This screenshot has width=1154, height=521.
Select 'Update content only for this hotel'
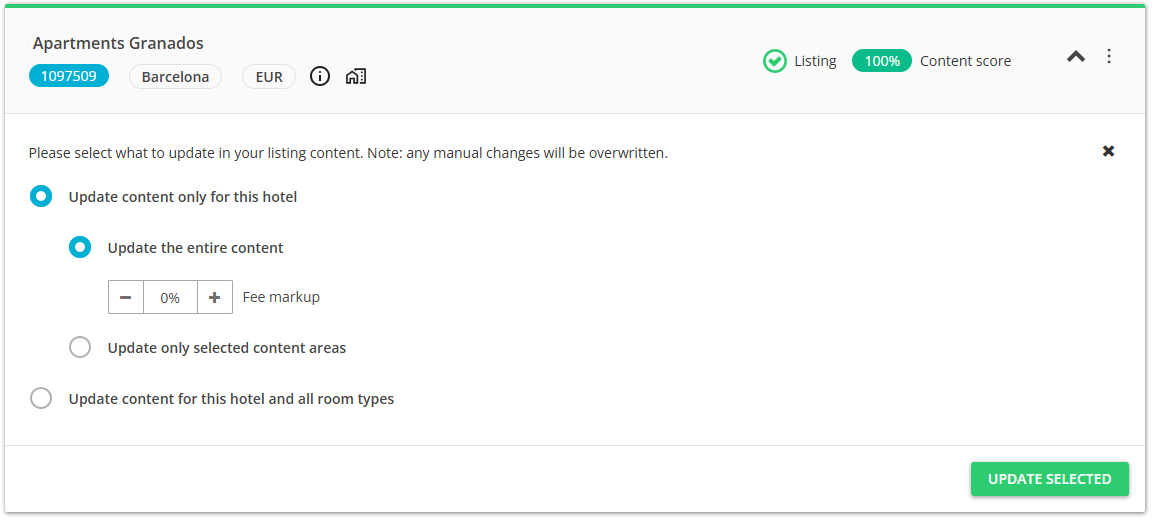click(41, 197)
